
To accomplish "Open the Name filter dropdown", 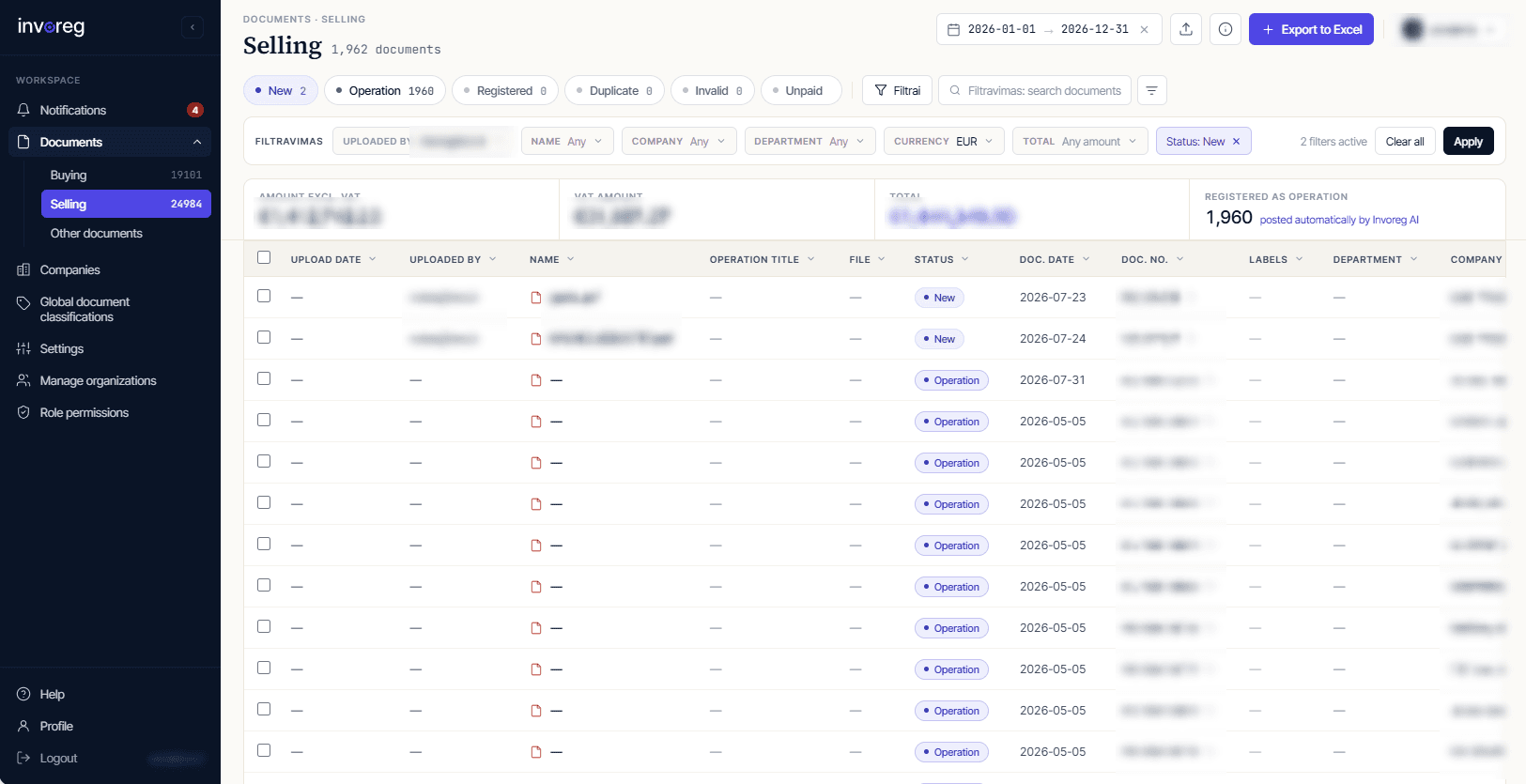I will click(x=567, y=141).
